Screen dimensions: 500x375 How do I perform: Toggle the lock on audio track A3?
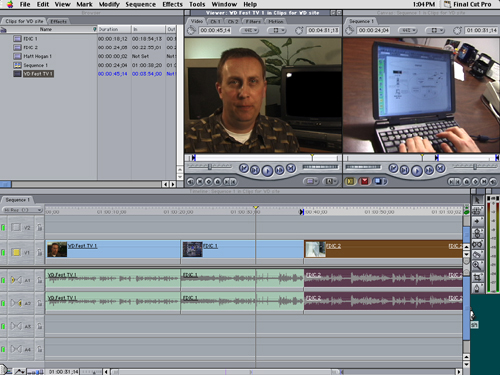(x=40, y=326)
